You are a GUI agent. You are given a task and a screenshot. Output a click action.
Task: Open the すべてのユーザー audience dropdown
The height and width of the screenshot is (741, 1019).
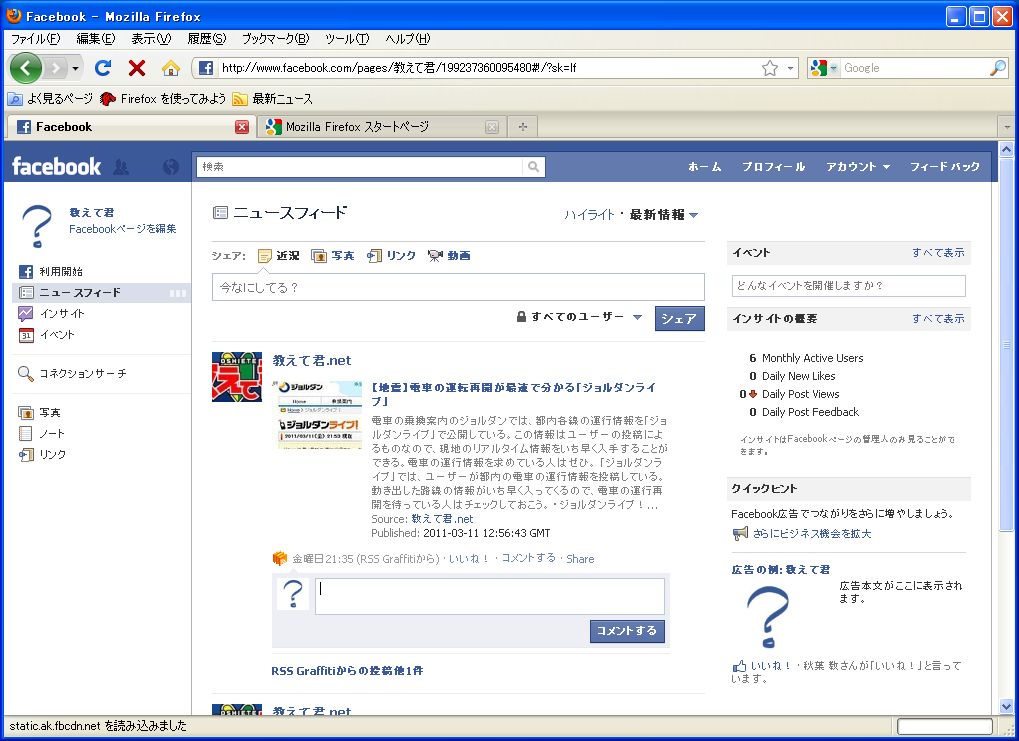(x=579, y=317)
